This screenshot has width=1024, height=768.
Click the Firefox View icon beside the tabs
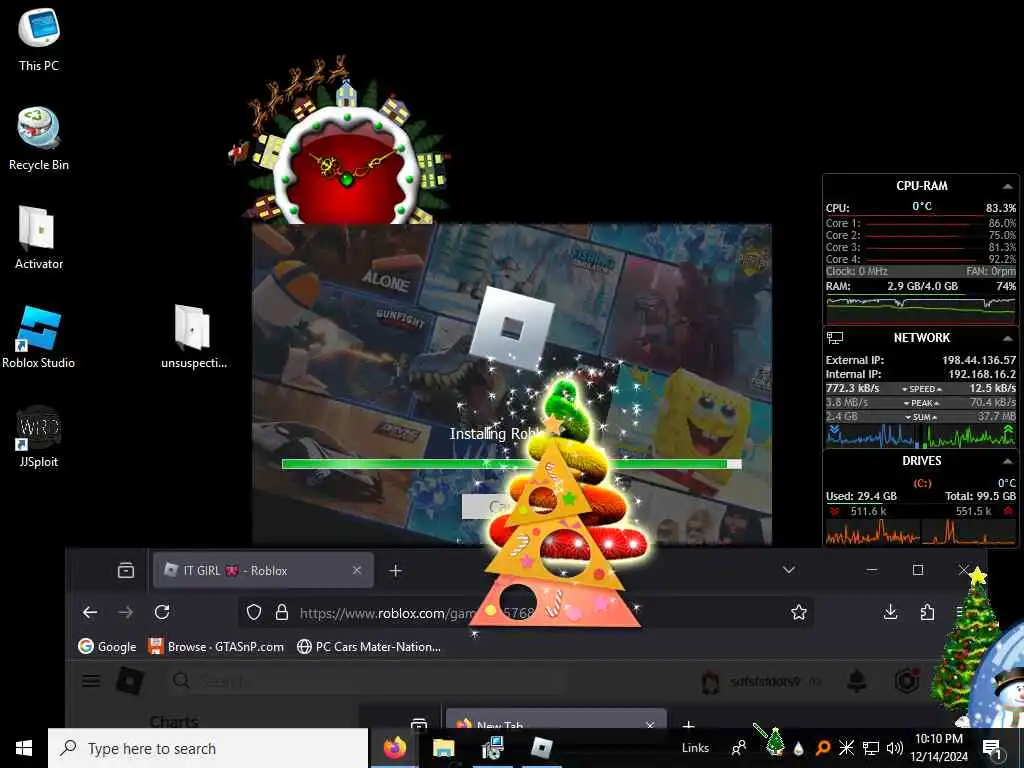[x=125, y=570]
